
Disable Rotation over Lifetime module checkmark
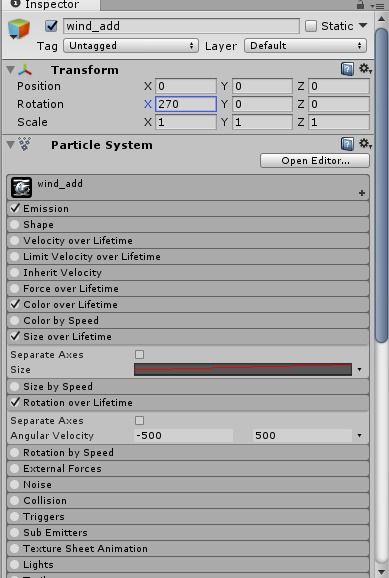tap(15, 402)
